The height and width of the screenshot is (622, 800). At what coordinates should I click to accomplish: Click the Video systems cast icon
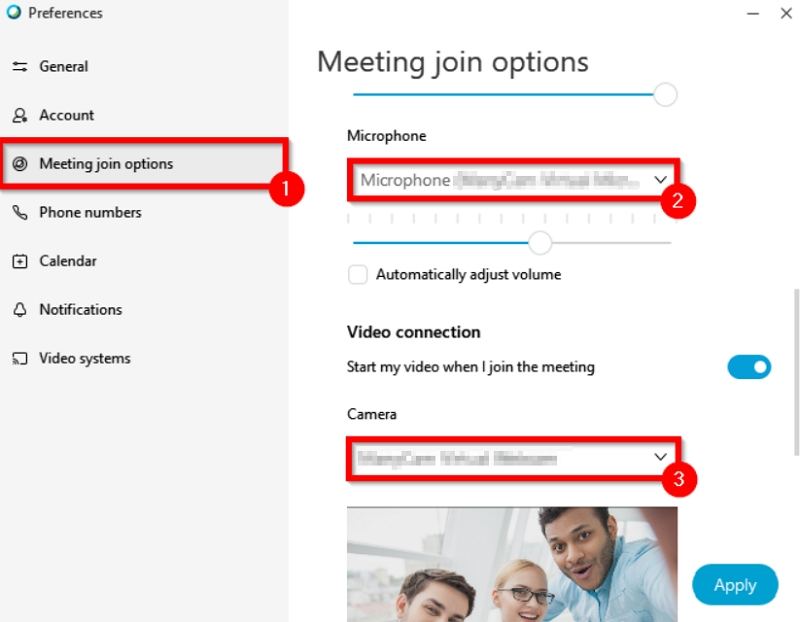point(20,359)
